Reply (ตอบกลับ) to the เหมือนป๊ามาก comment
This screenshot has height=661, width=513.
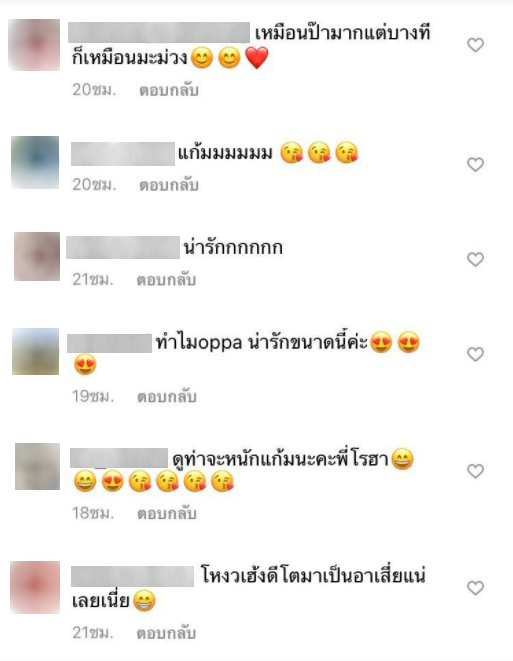169,90
